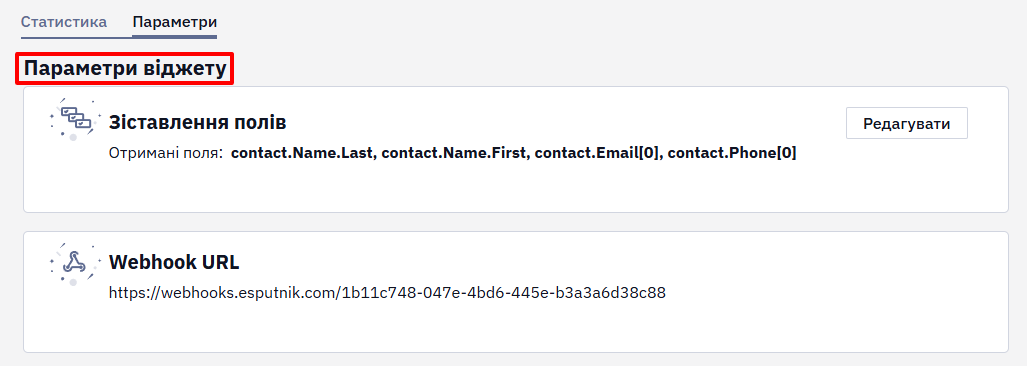Click the Отримані поля label

[x=166, y=154]
